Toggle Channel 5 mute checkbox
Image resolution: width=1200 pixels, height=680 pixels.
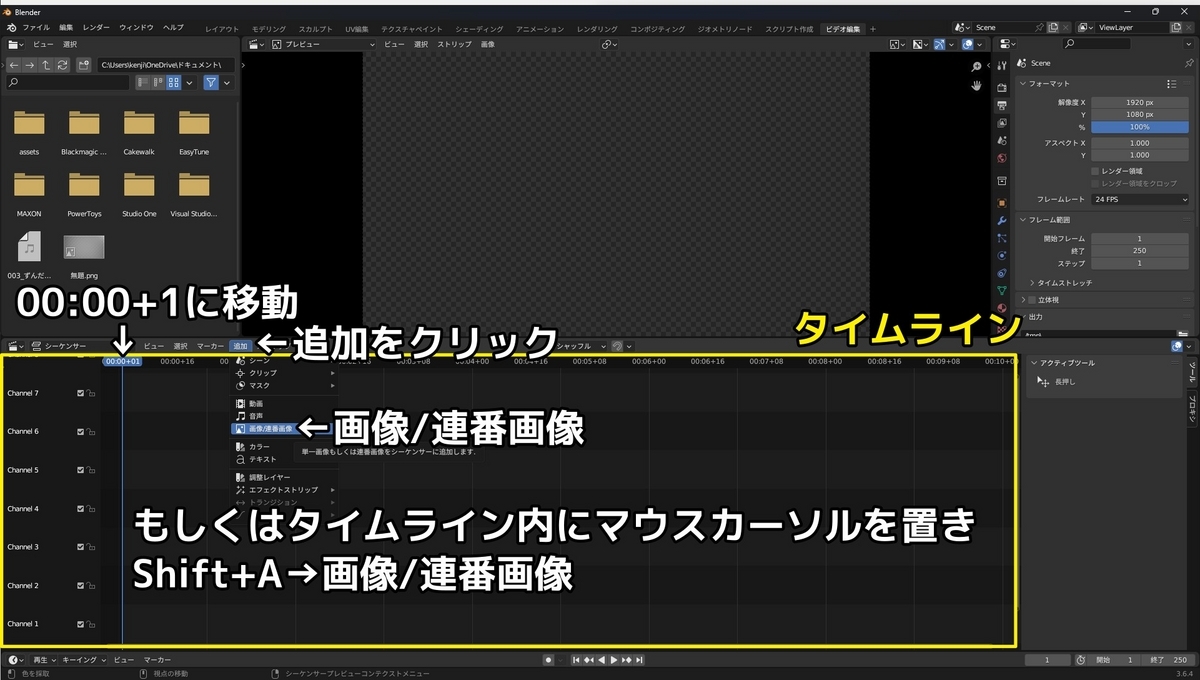point(81,470)
